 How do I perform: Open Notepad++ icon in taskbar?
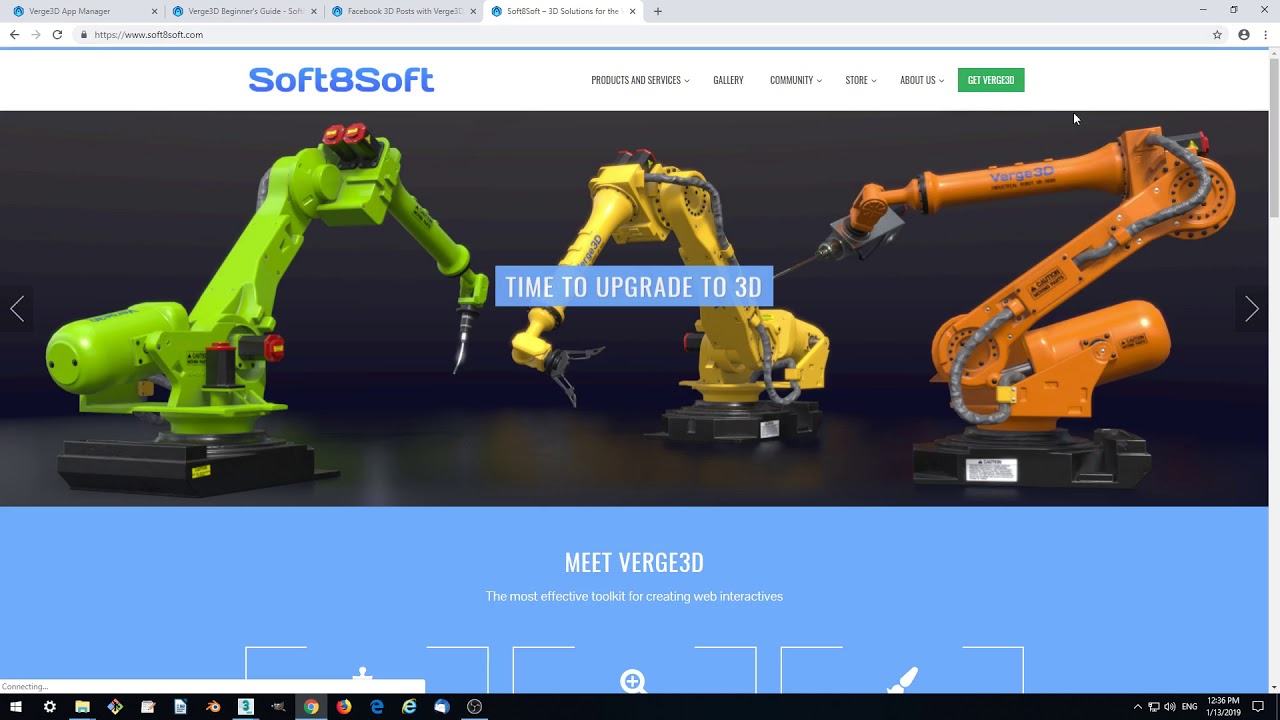point(148,706)
